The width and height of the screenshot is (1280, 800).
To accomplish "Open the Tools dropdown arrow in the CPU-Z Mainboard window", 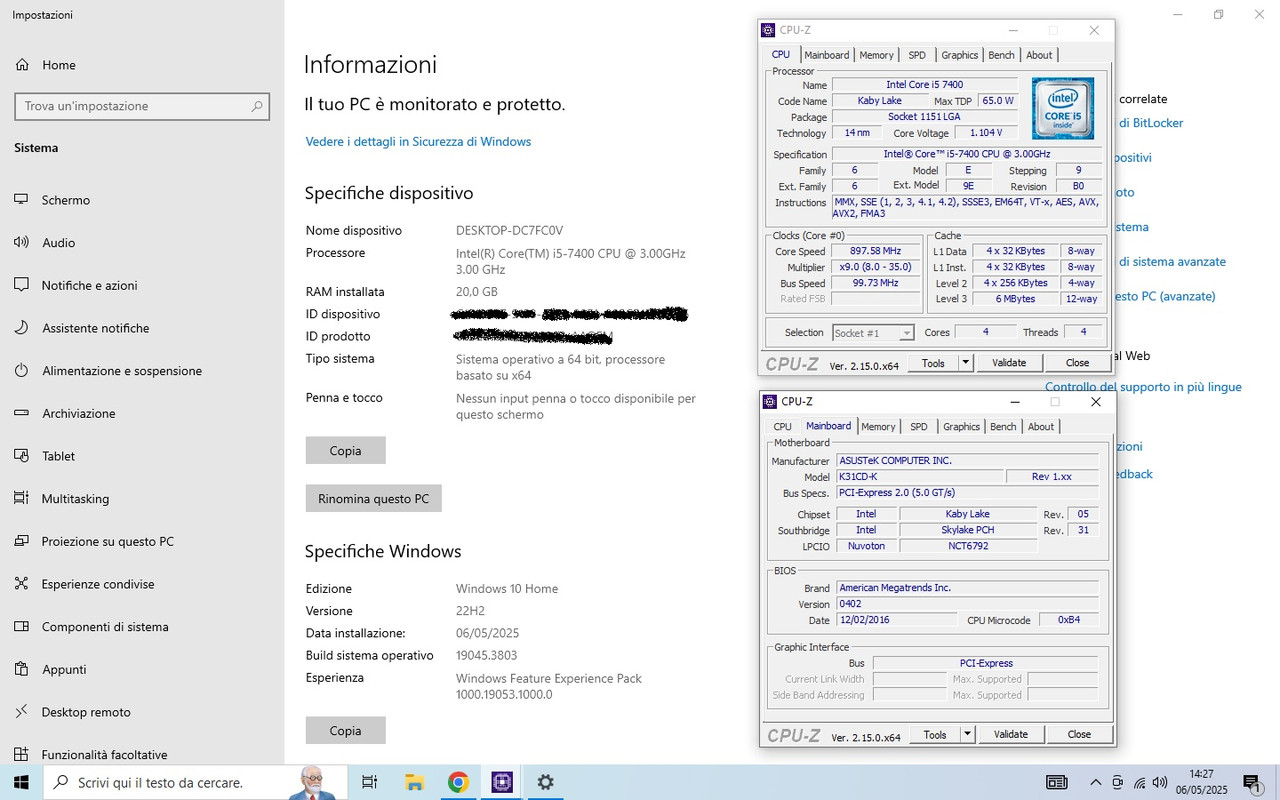I will pos(968,734).
